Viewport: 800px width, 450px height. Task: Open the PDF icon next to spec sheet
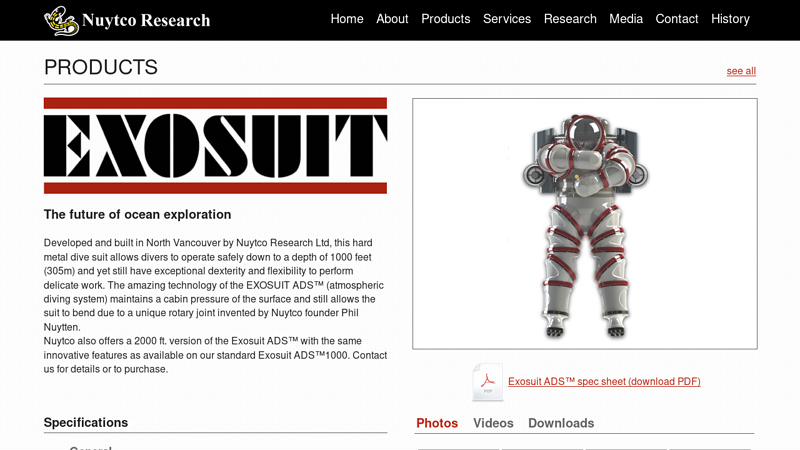pyautogui.click(x=487, y=382)
